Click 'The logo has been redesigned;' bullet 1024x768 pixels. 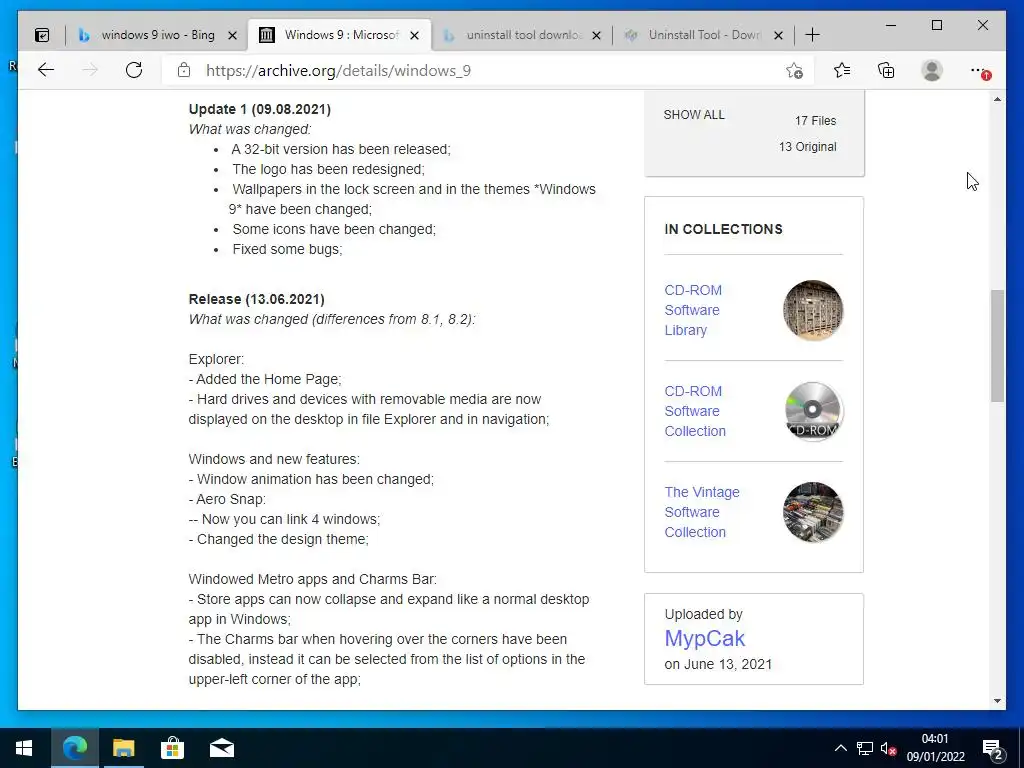328,169
